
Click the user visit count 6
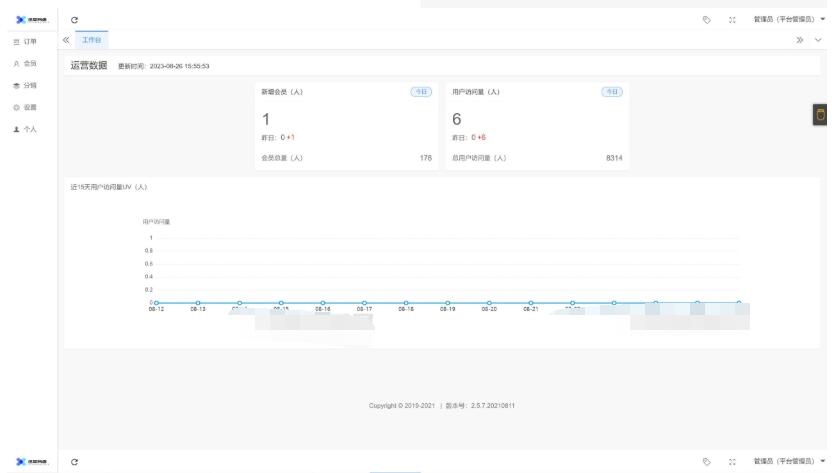pyautogui.click(x=456, y=119)
